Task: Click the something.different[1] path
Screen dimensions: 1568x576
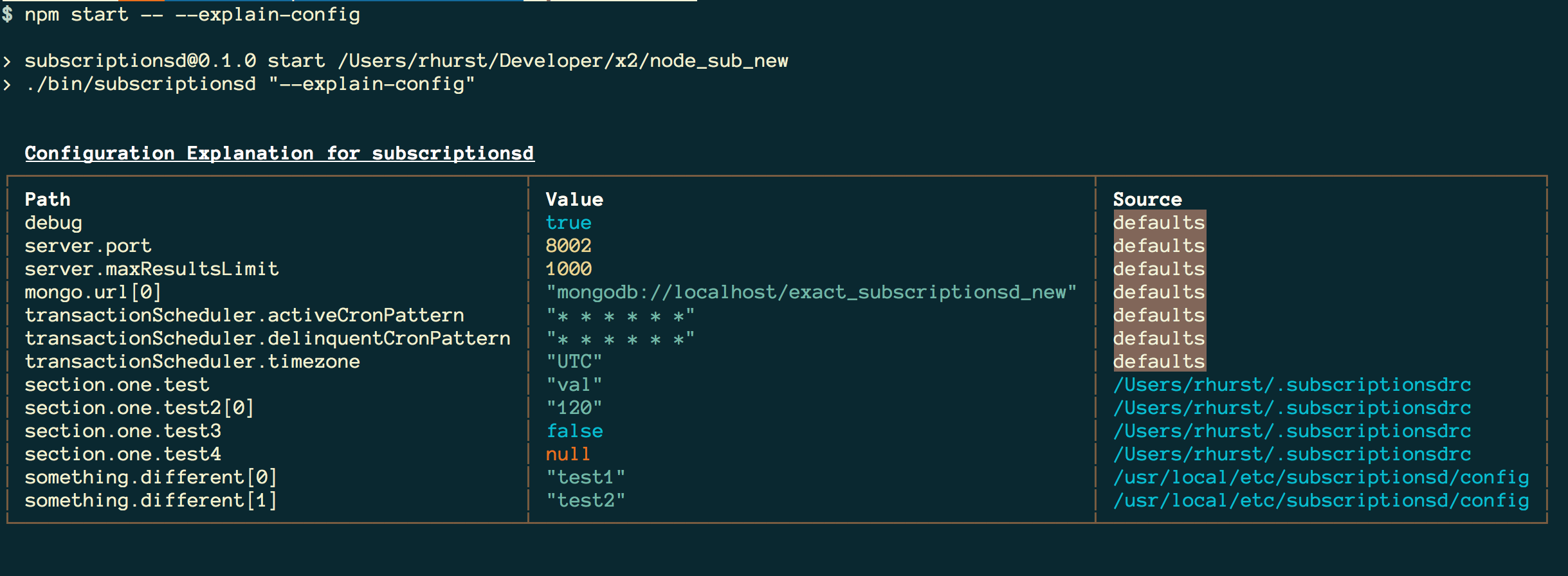Action: pyautogui.click(x=150, y=501)
